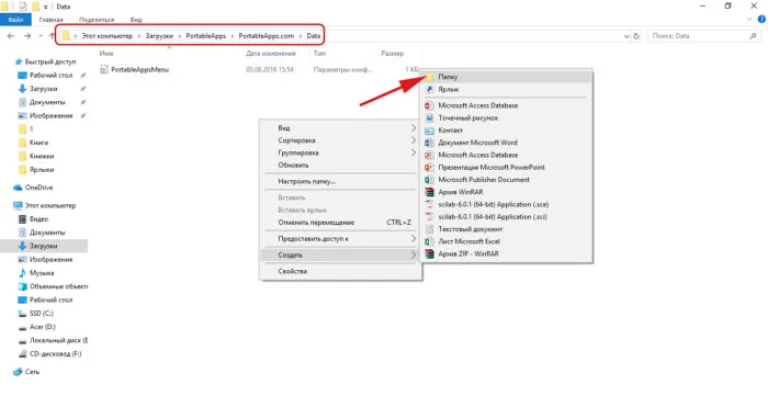The width and height of the screenshot is (768, 396).
Task: Expand the Сортировка submenu arrow
Action: click(413, 140)
